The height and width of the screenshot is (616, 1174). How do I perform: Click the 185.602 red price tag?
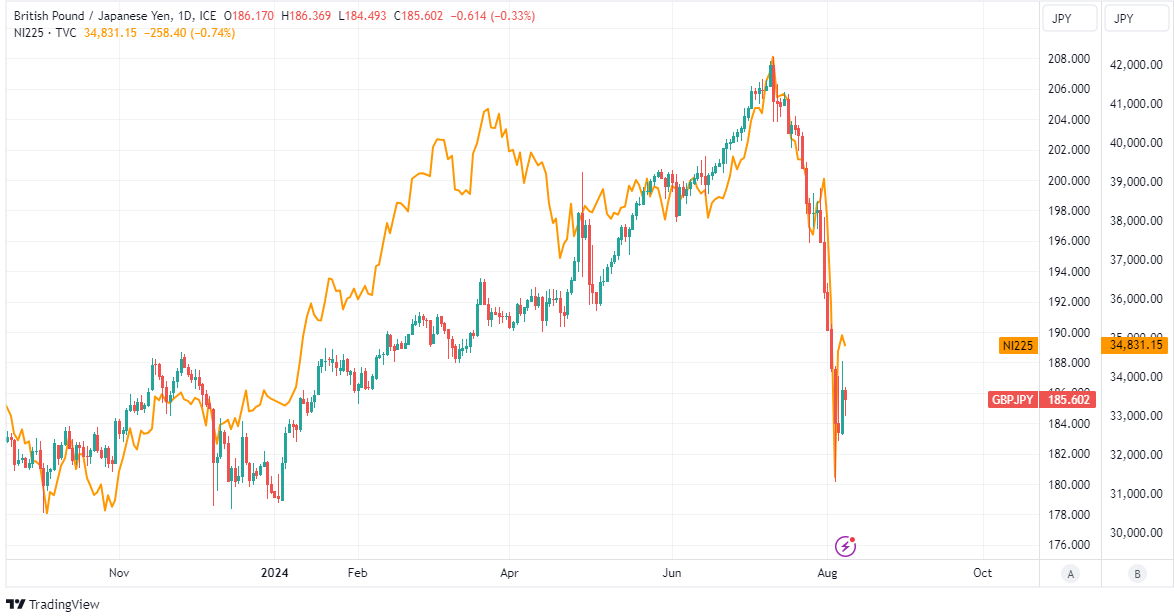1068,399
